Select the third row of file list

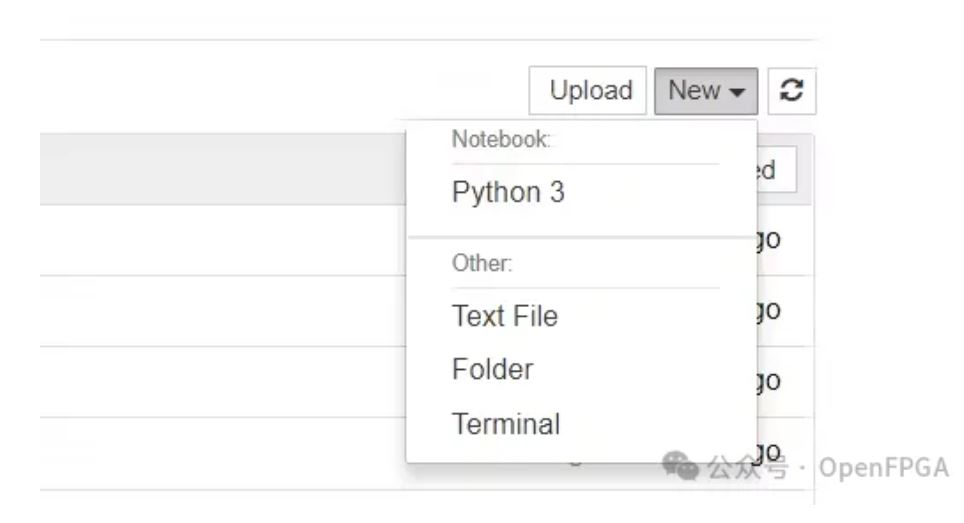click(220, 382)
